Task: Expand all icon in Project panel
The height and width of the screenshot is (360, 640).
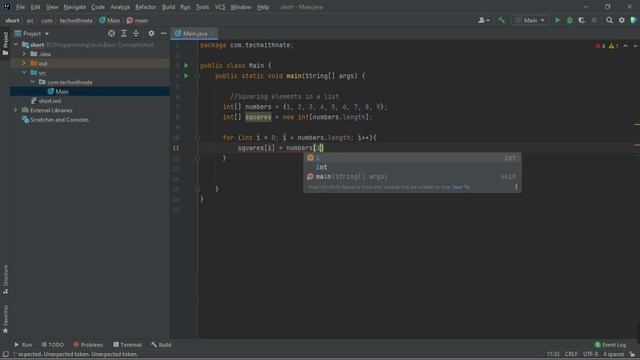Action: (x=124, y=33)
